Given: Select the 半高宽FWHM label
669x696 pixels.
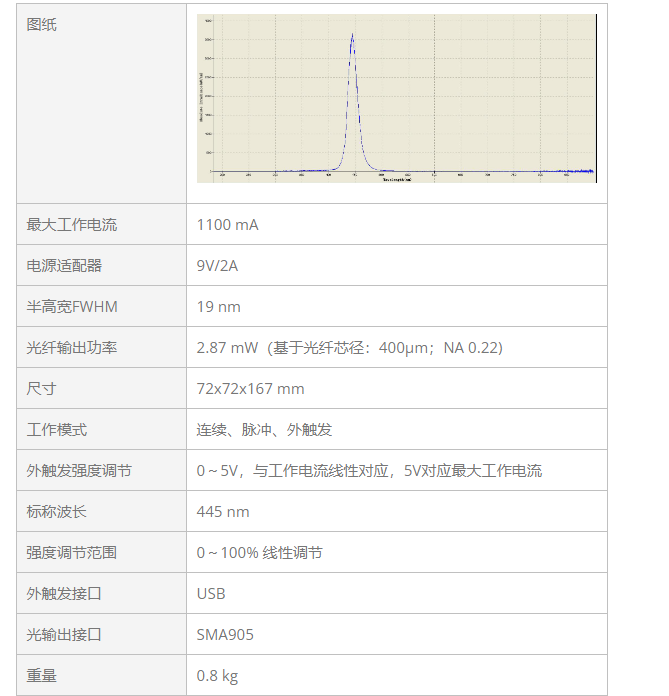Looking at the screenshot, I should coord(72,307).
